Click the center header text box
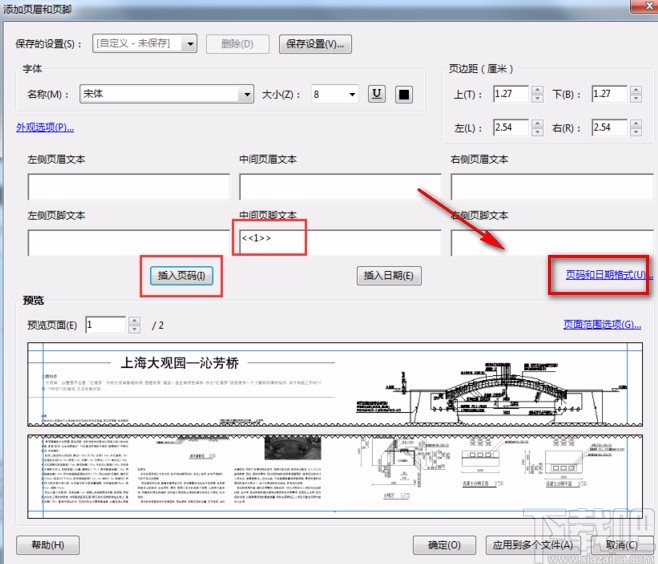Viewport: 658px width, 564px height. point(340,187)
